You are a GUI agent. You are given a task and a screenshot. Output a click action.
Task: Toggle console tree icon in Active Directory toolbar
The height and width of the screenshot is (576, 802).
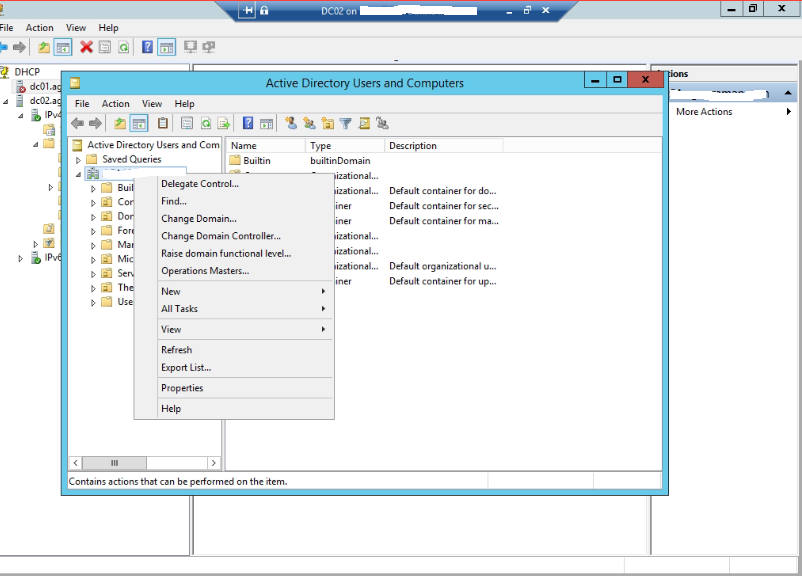(139, 123)
